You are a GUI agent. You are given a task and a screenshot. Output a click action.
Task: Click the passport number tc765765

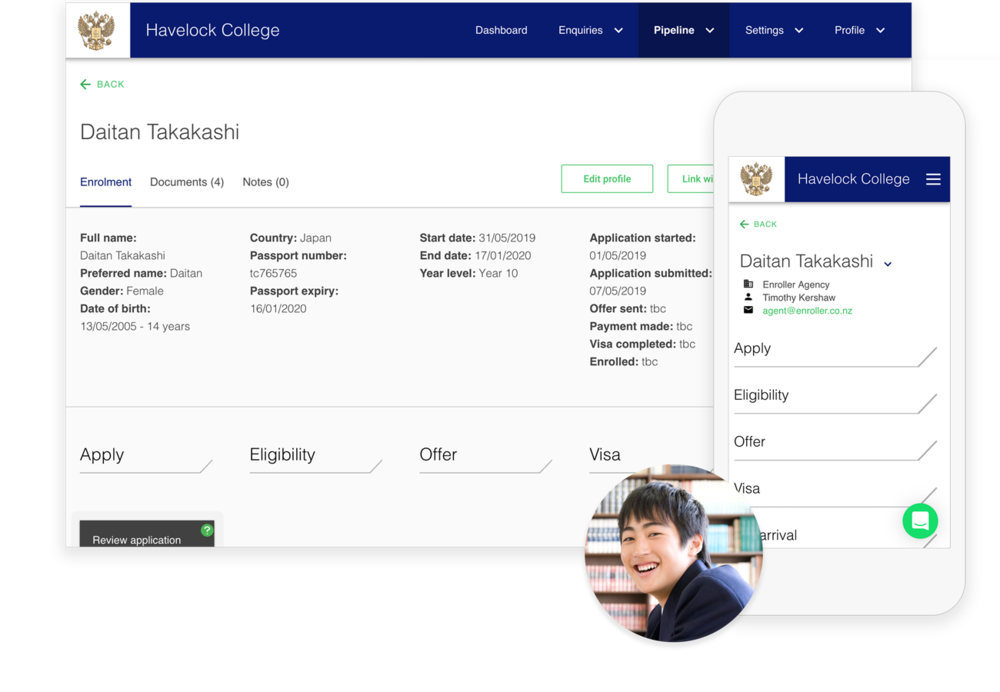273,273
